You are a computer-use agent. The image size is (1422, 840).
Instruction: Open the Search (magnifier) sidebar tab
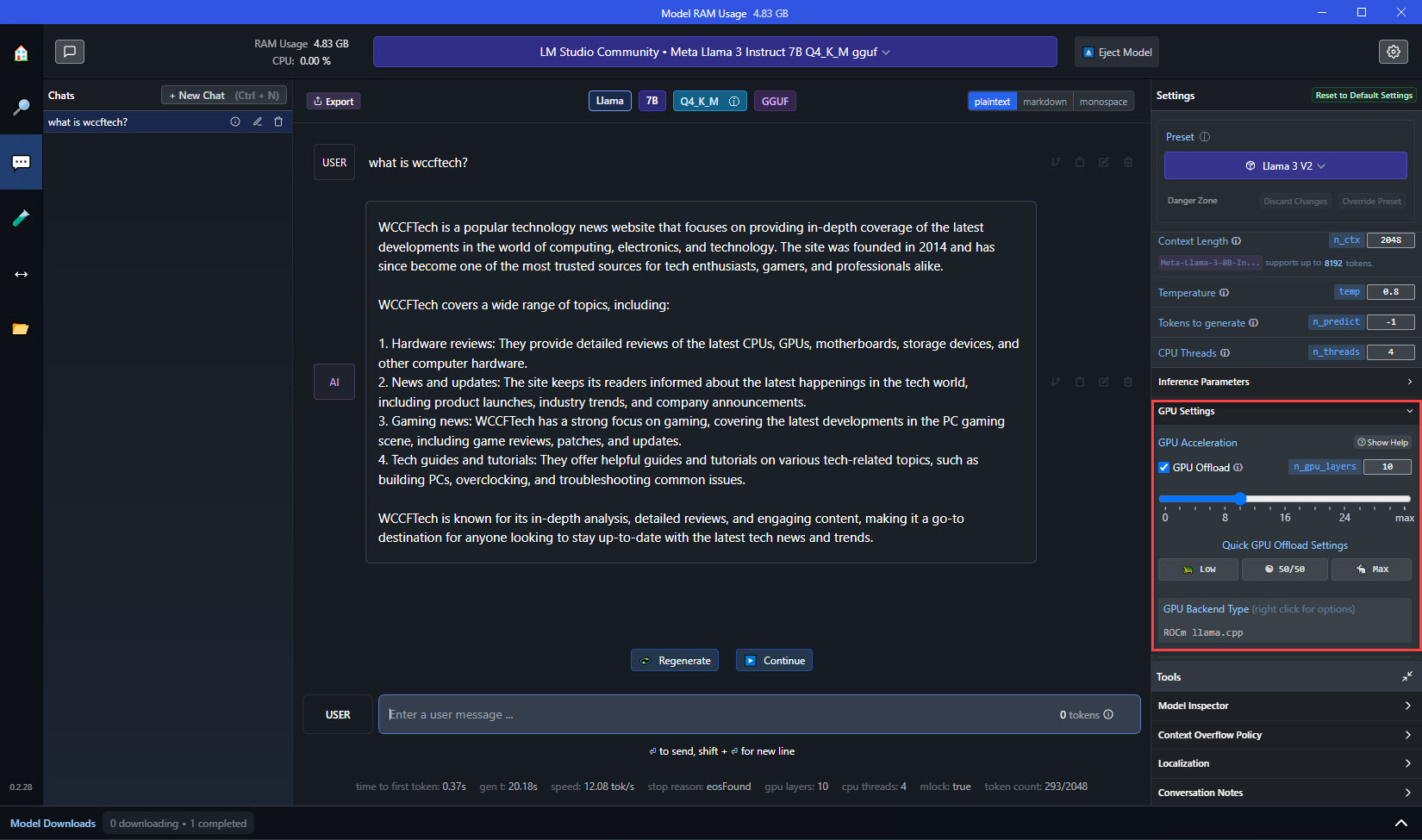tap(21, 108)
